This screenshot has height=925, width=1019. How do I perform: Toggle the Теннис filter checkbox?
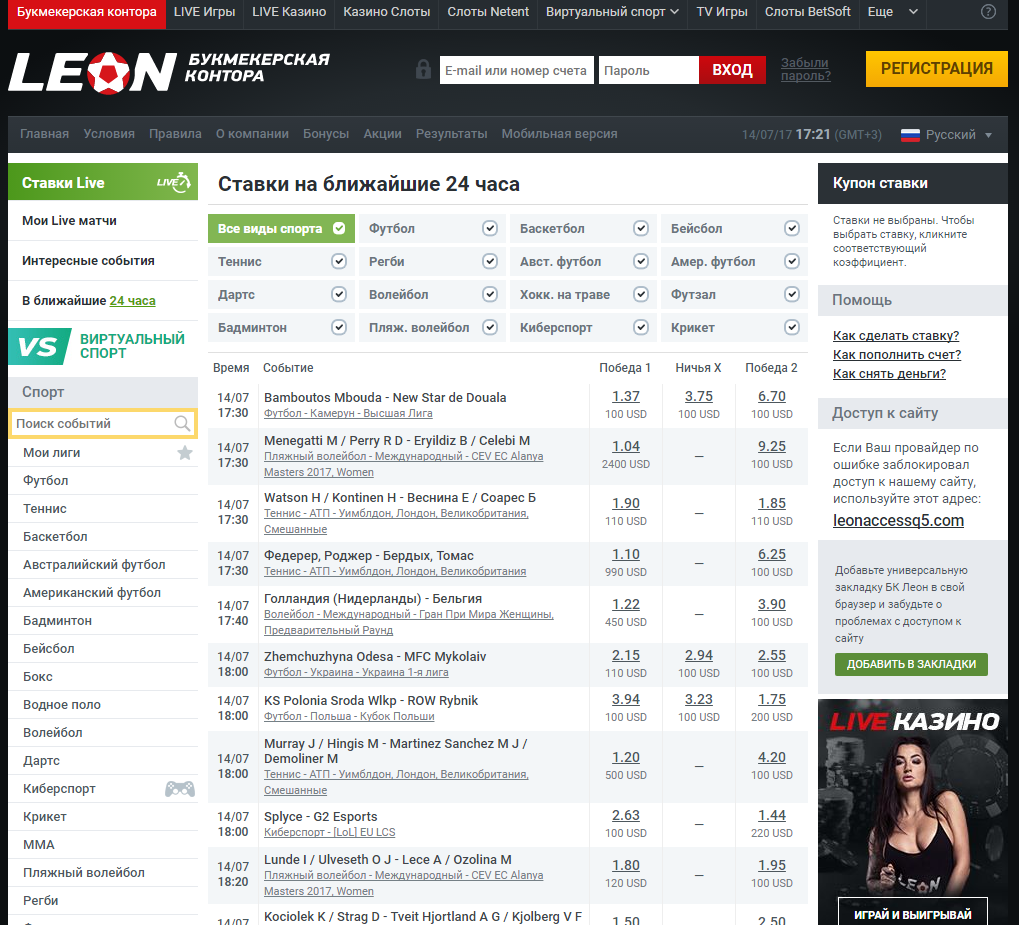pyautogui.click(x=339, y=261)
